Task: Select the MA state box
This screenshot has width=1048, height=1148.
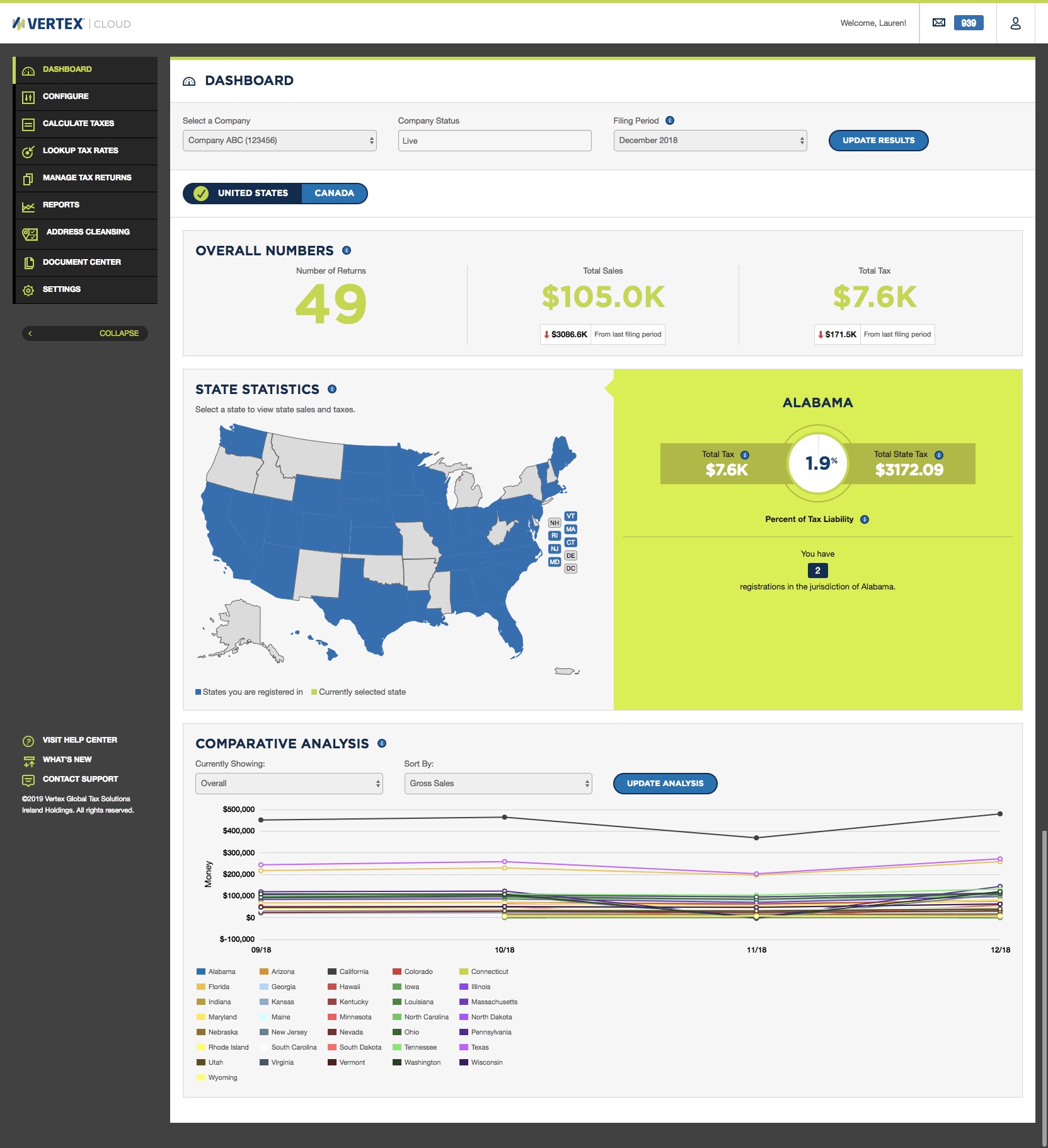Action: tap(570, 529)
